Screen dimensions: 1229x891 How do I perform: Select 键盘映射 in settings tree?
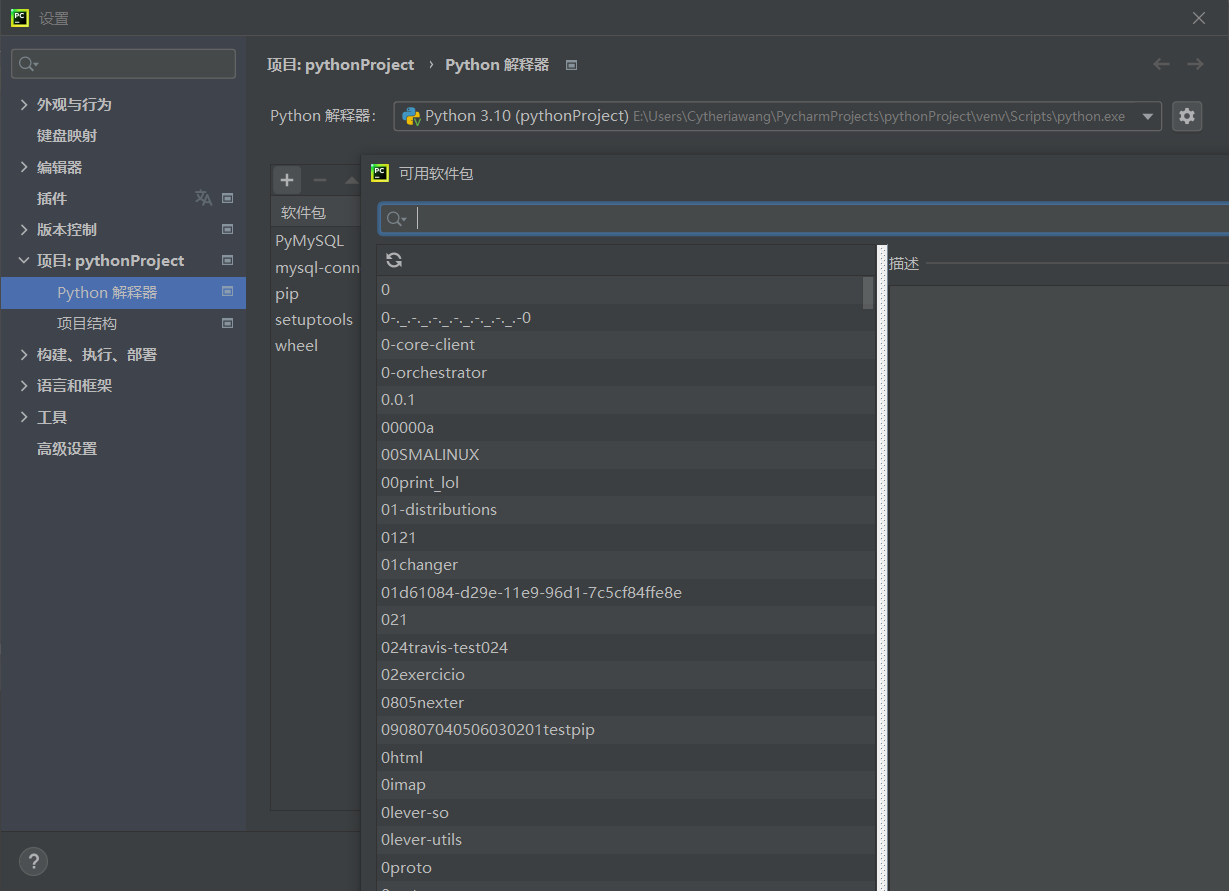pyautogui.click(x=67, y=135)
